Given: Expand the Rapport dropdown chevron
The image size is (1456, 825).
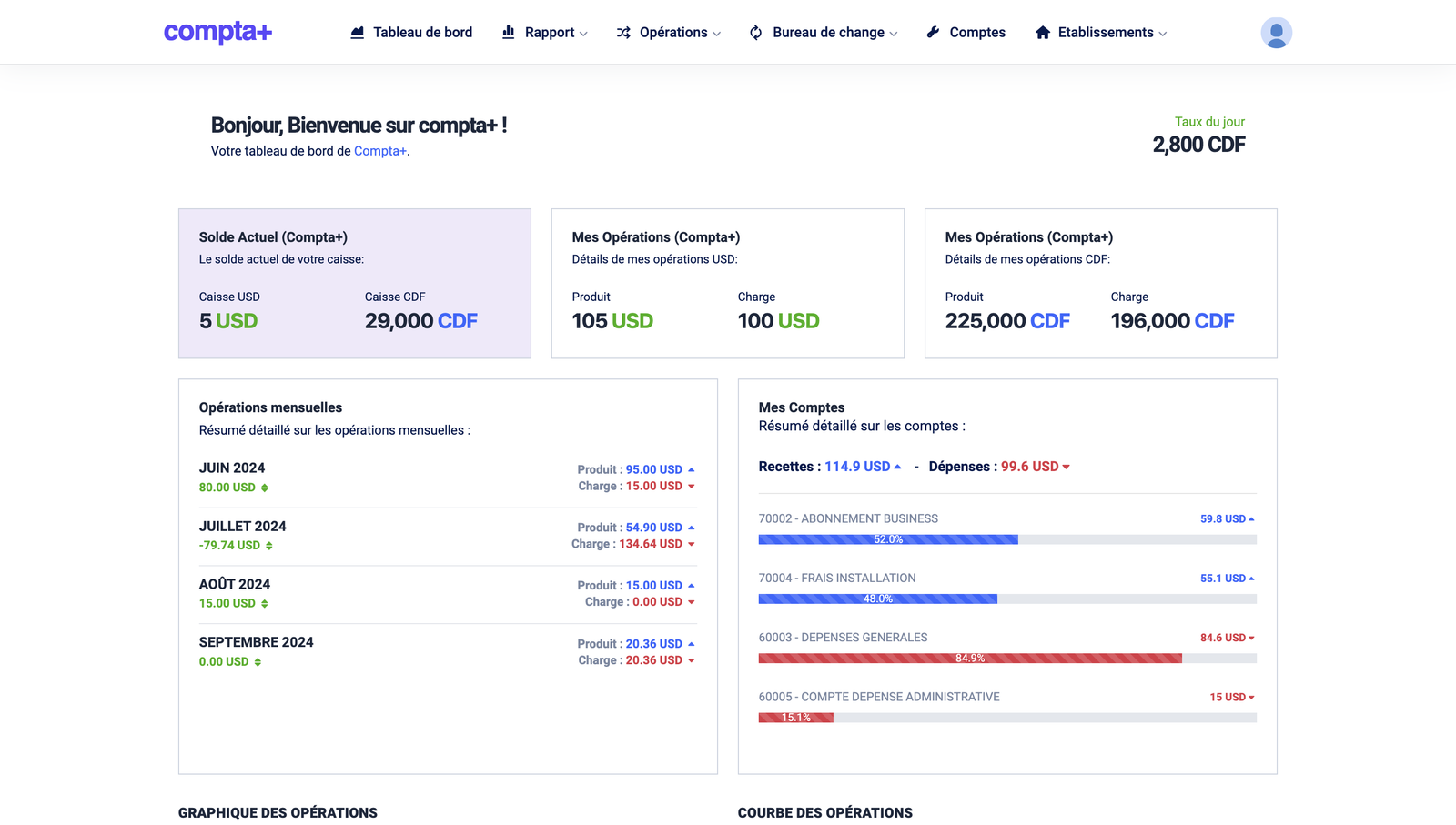Looking at the screenshot, I should [x=583, y=34].
